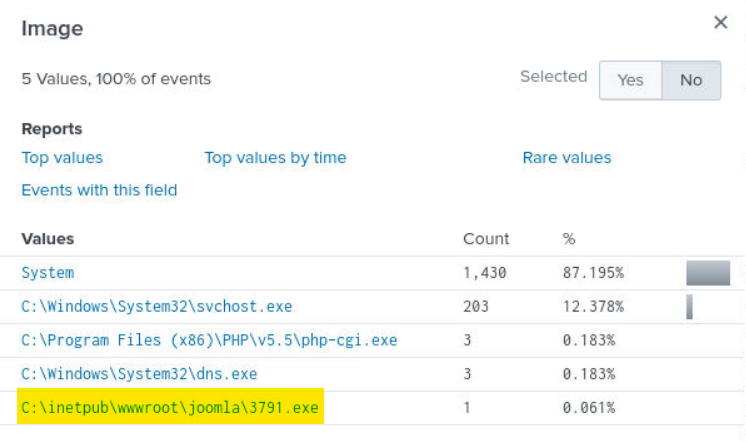Show Events with this field
This screenshot has height=441, width=746.
point(99,190)
